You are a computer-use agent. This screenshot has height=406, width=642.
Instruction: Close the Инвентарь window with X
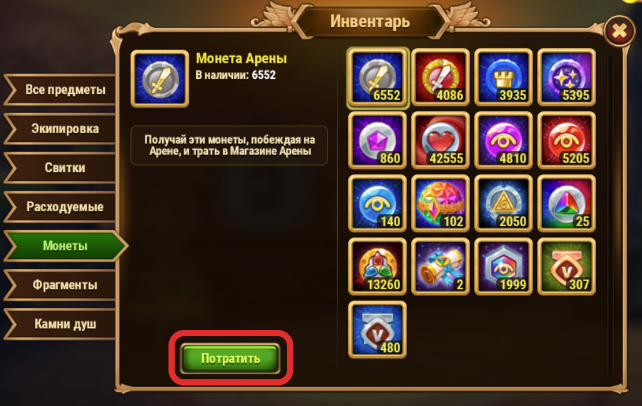tap(619, 31)
